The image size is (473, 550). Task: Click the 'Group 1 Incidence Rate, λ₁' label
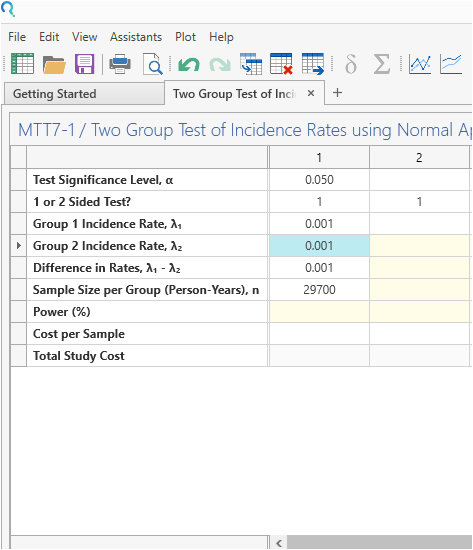pos(107,224)
